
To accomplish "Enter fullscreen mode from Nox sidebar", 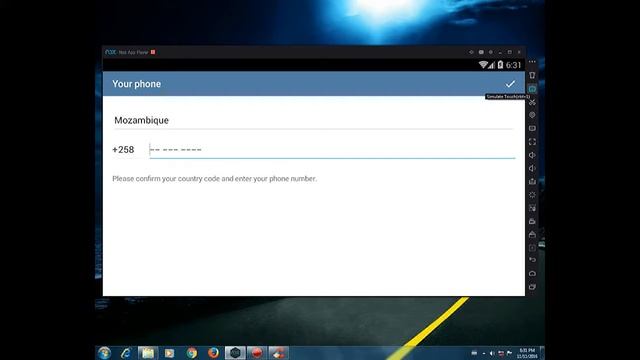I will click(532, 142).
